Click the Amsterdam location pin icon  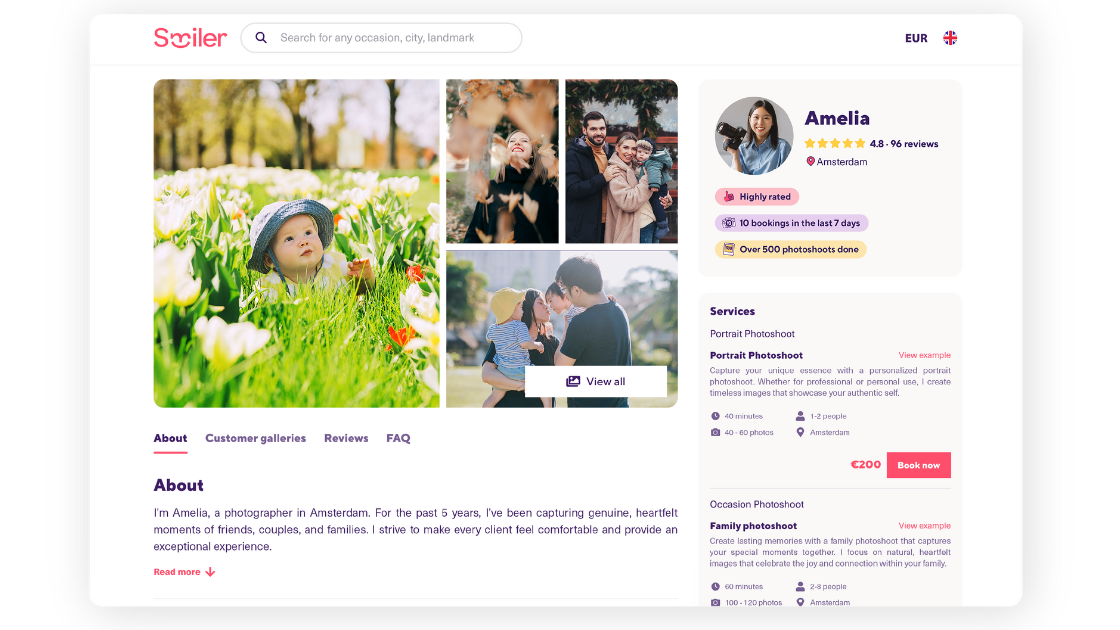pyautogui.click(x=810, y=161)
